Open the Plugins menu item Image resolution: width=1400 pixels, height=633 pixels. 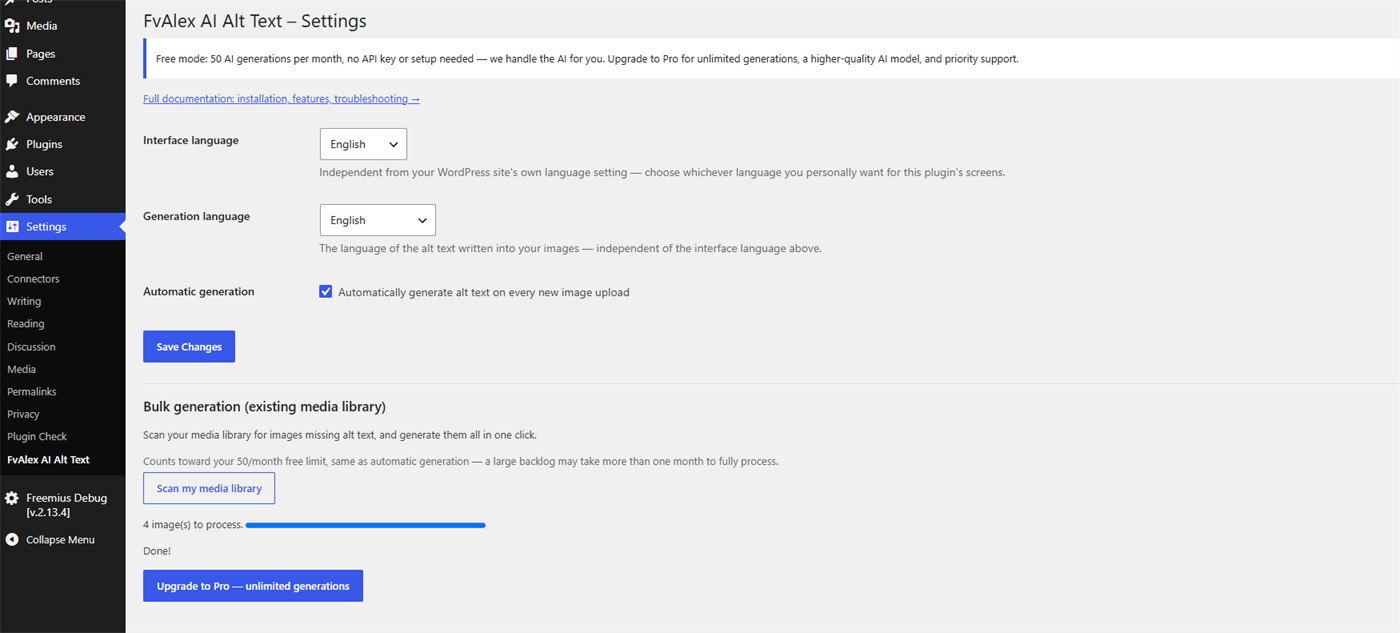tap(63, 144)
